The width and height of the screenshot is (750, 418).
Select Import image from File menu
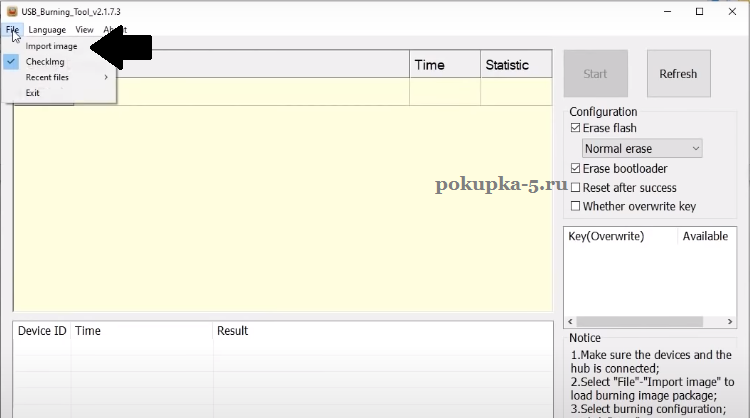click(x=51, y=46)
